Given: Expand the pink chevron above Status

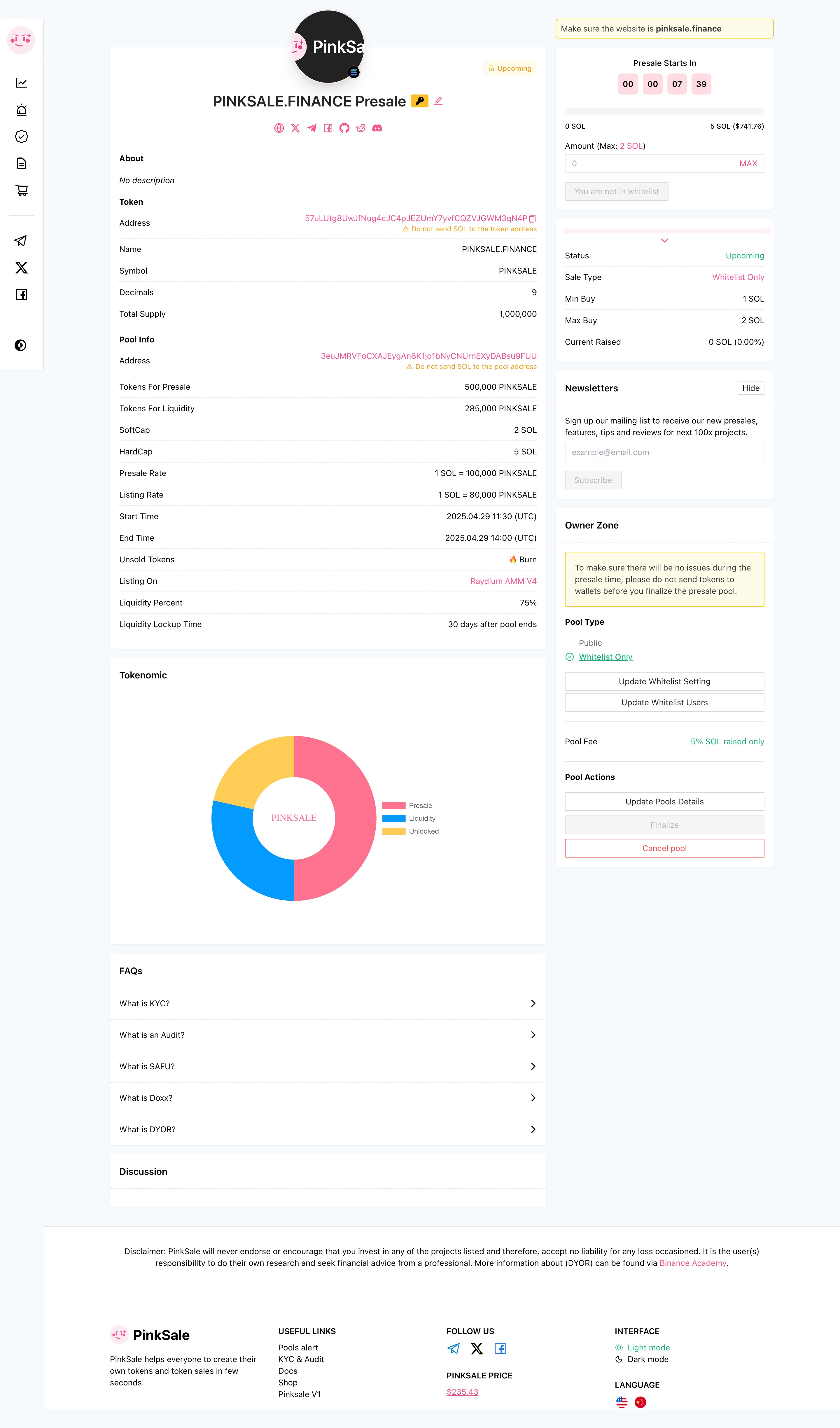Looking at the screenshot, I should pos(664,241).
